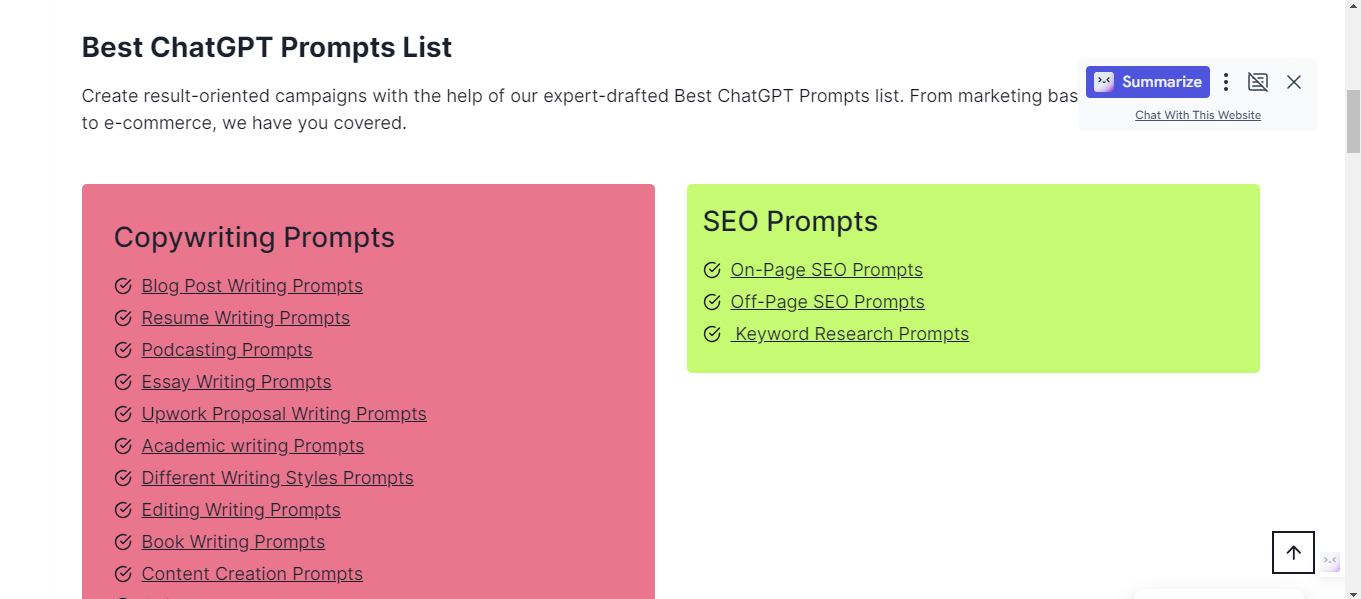Screen dimensions: 1361x599
Task: Open Book Writing Prompts
Action: pyautogui.click(x=233, y=541)
